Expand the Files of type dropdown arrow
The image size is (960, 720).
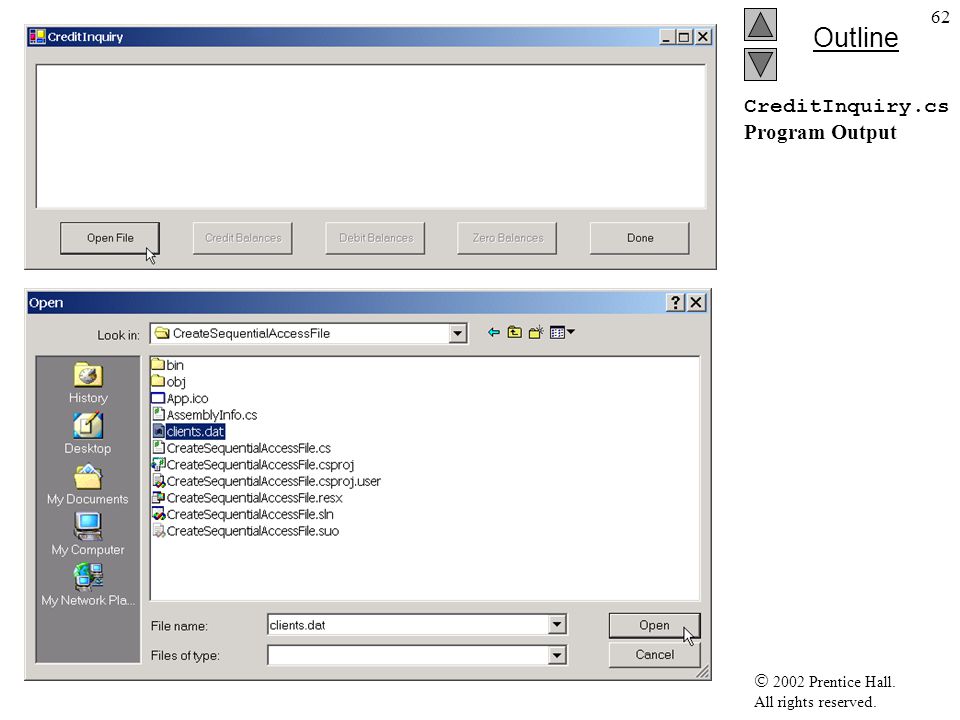click(556, 655)
